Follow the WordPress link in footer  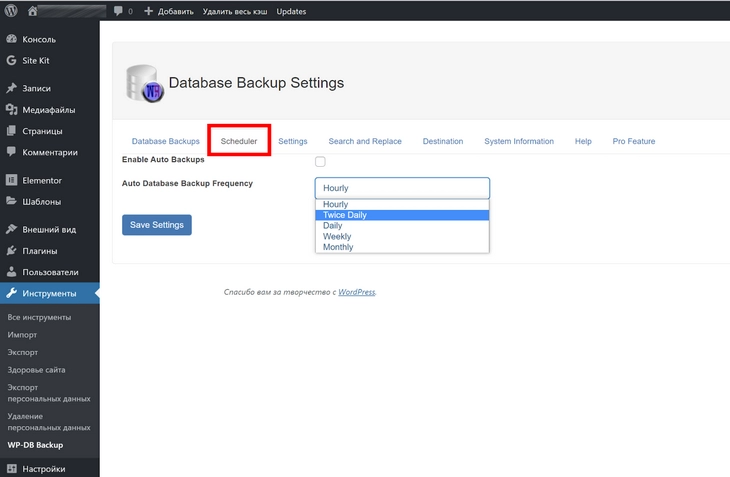(356, 292)
